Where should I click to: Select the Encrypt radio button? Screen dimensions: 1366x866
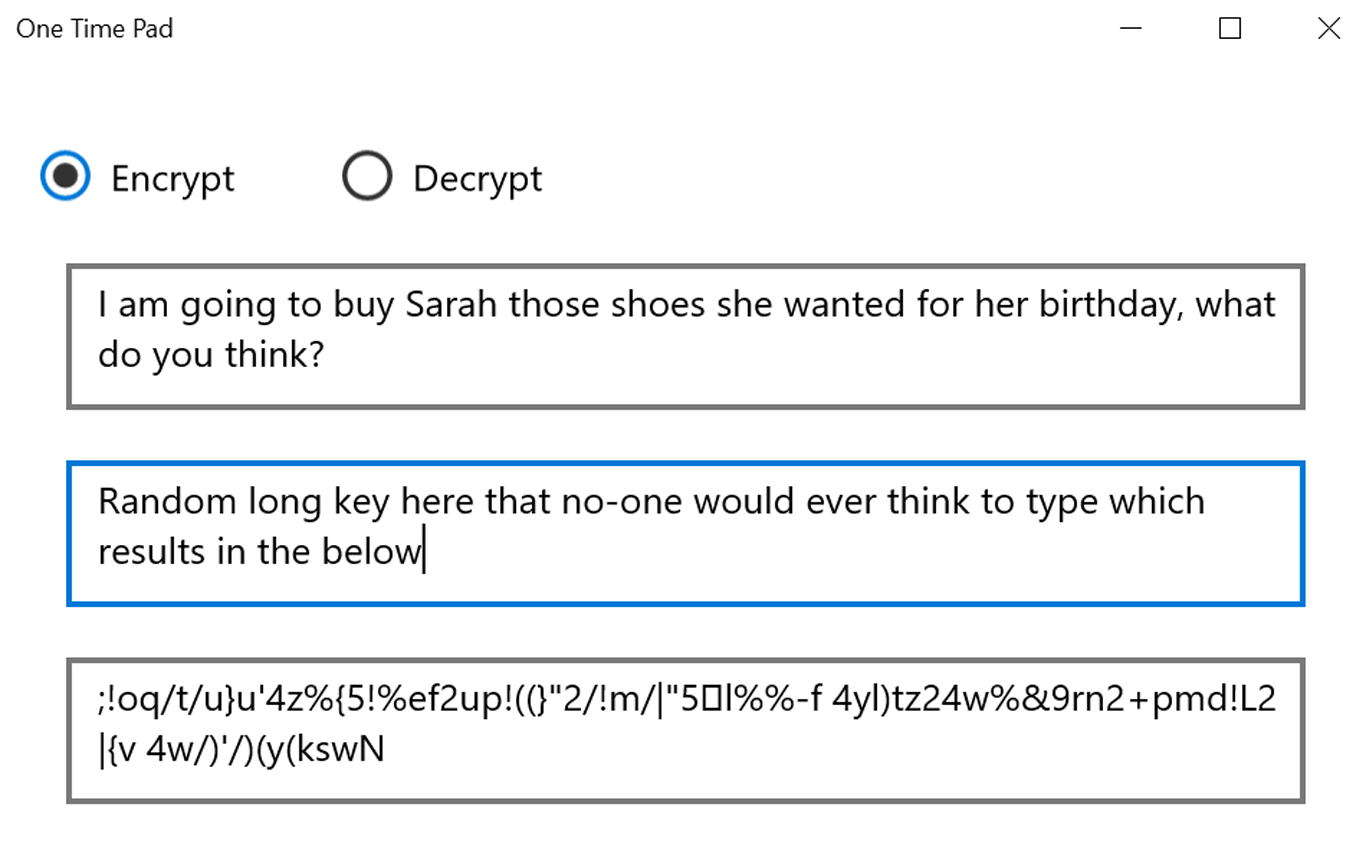tap(66, 177)
